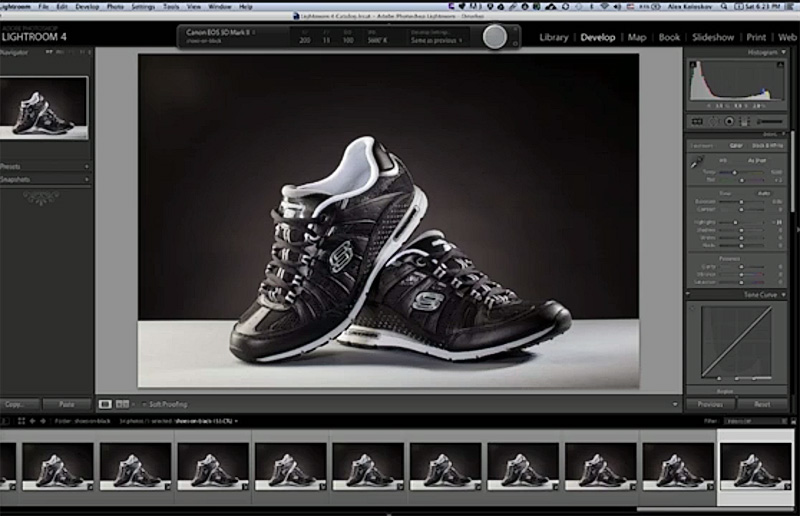This screenshot has height=516, width=800.
Task: Open Develop Settings 'Same as previous' dropdown
Action: [x=437, y=40]
